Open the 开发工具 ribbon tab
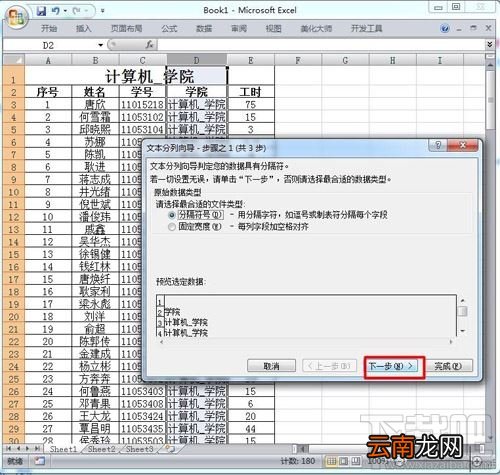Screen dimensions: 500x475 [x=367, y=29]
